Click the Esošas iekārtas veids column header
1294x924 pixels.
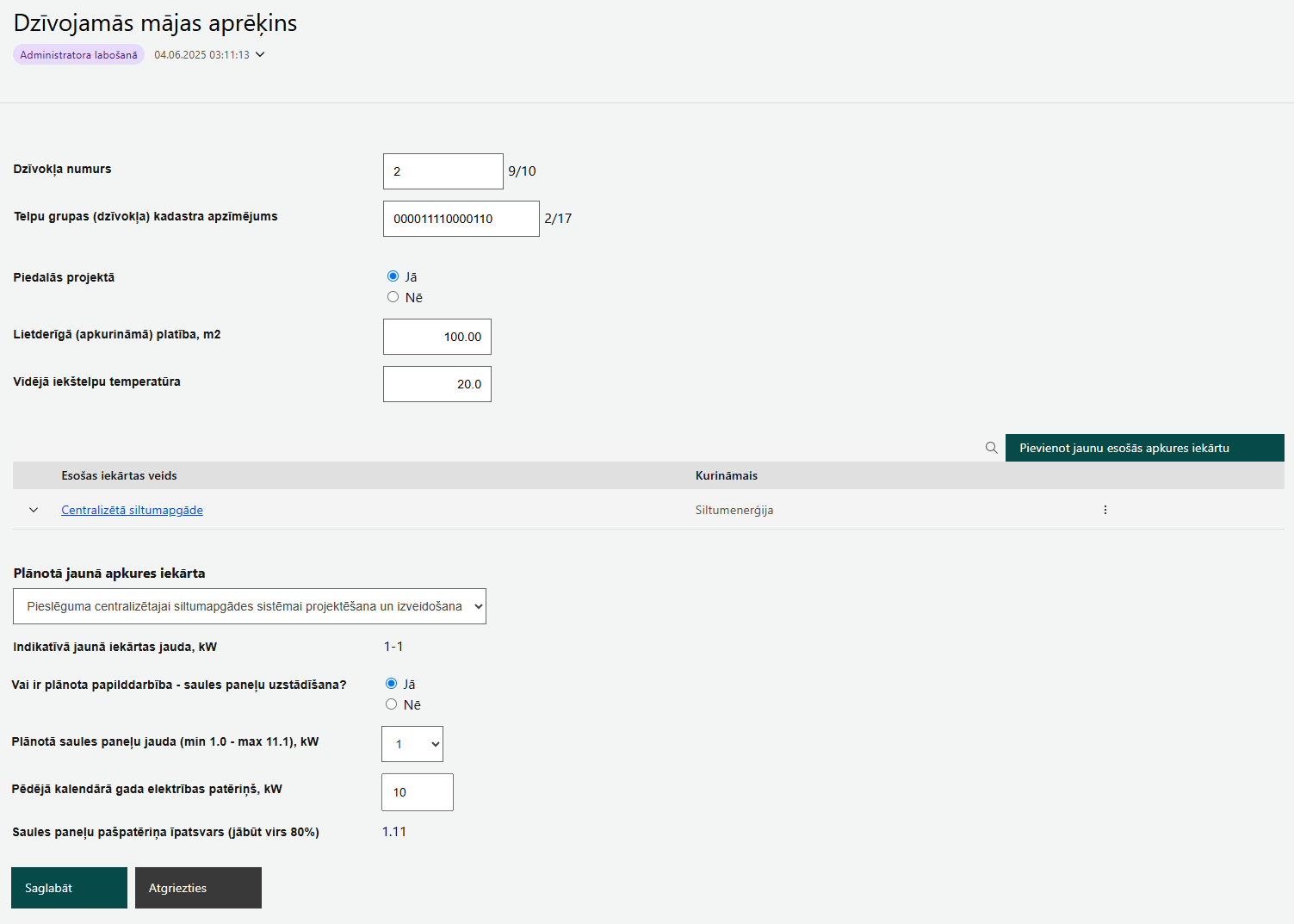tap(119, 475)
